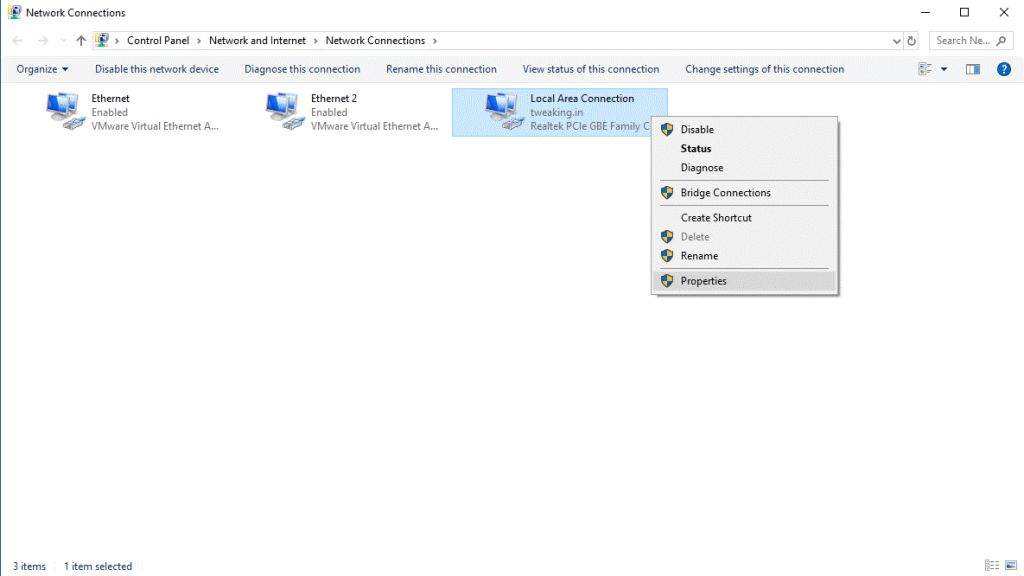Expand chevron after Network and Internet breadcrumb

tap(315, 40)
